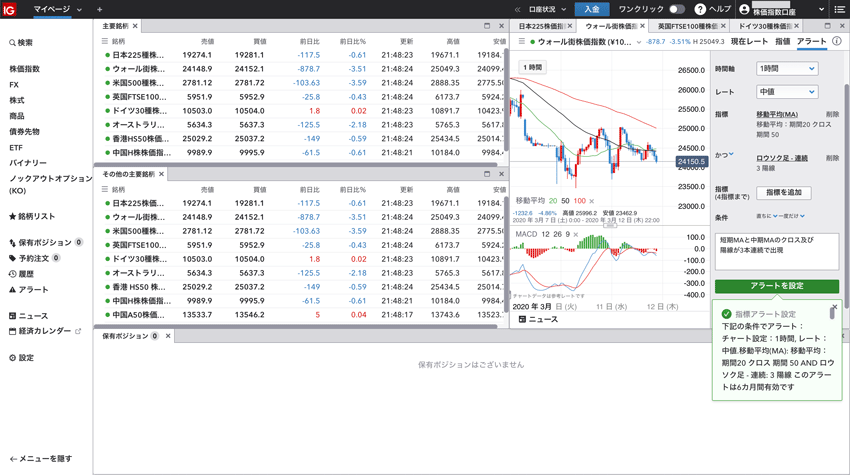Open 設定 gear in sidebar
The image size is (850, 475).
(x=21, y=358)
